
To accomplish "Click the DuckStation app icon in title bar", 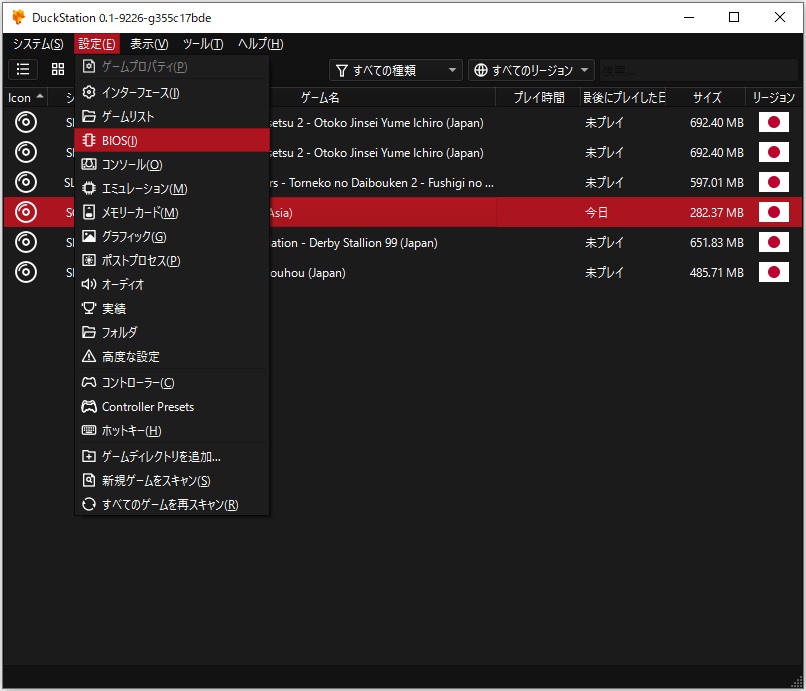I will click(19, 17).
